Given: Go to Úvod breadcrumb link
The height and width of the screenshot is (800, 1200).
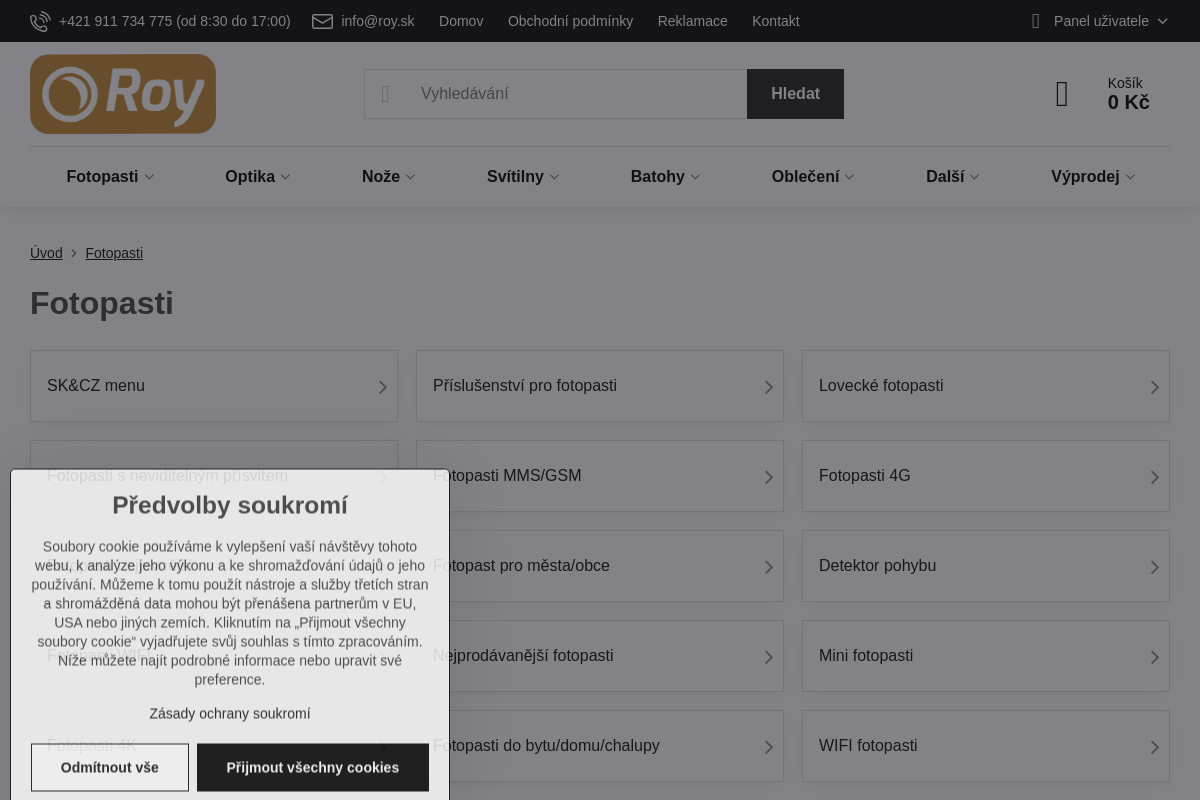Looking at the screenshot, I should (46, 253).
